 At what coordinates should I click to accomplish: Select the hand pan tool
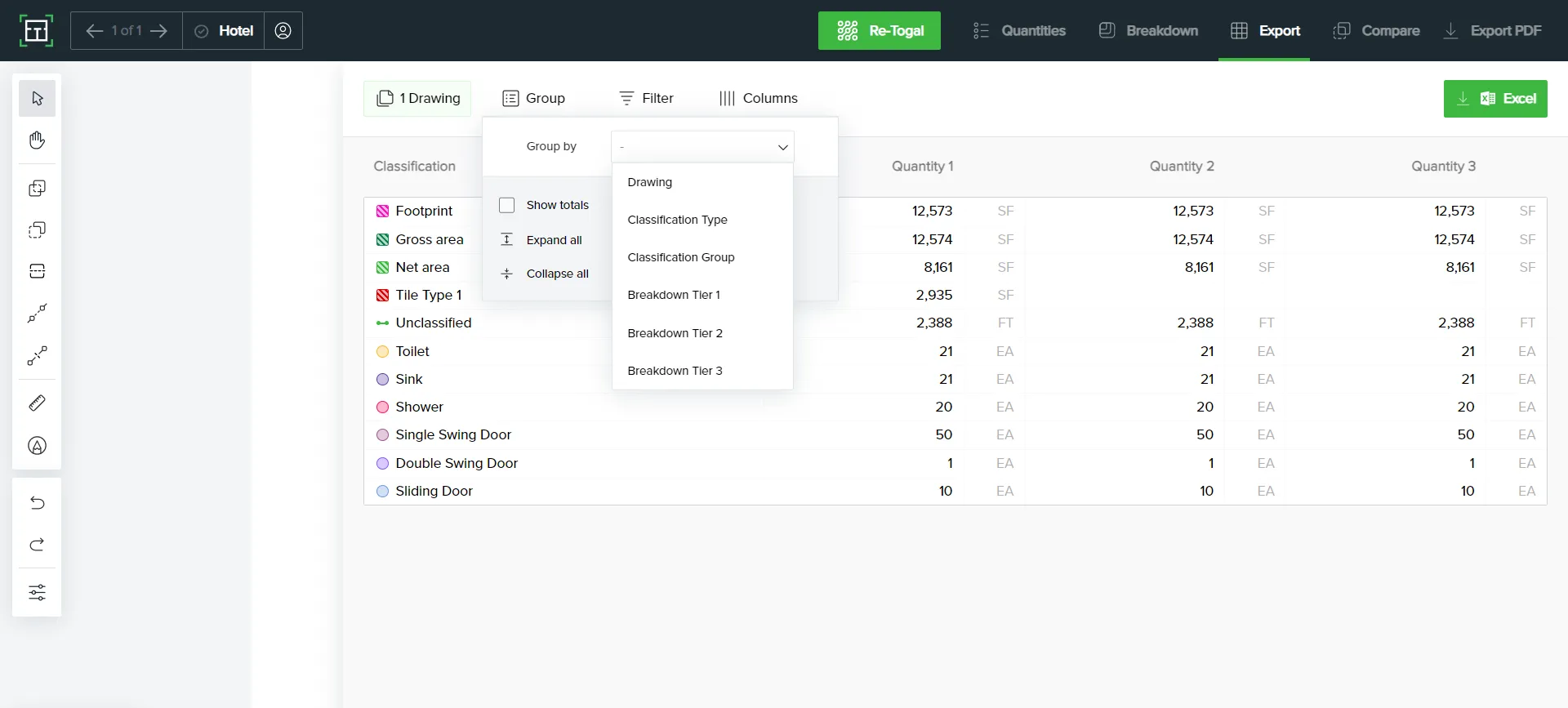pos(37,140)
